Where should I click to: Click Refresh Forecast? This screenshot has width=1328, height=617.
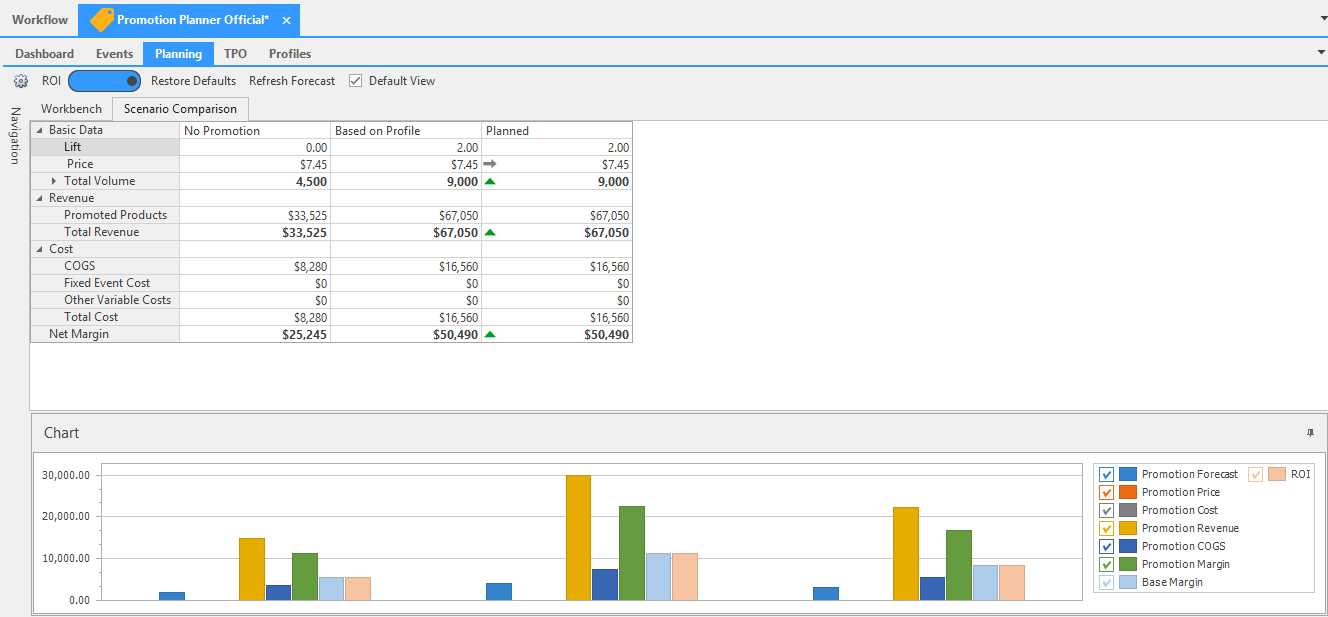tap(292, 81)
